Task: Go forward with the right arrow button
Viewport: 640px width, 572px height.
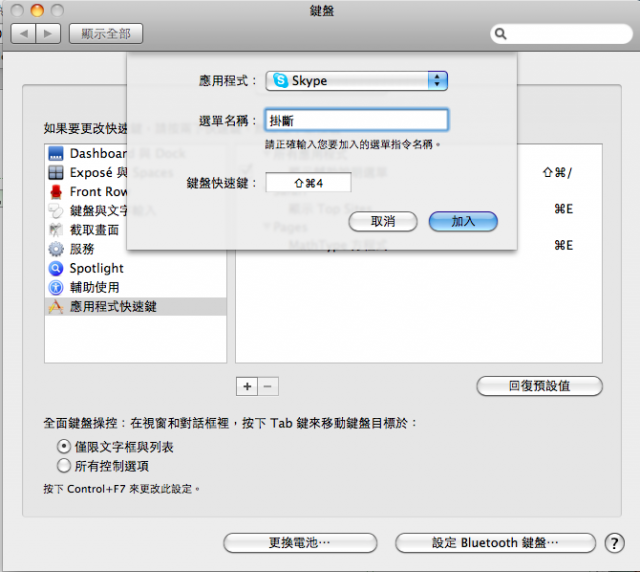Action: point(48,33)
